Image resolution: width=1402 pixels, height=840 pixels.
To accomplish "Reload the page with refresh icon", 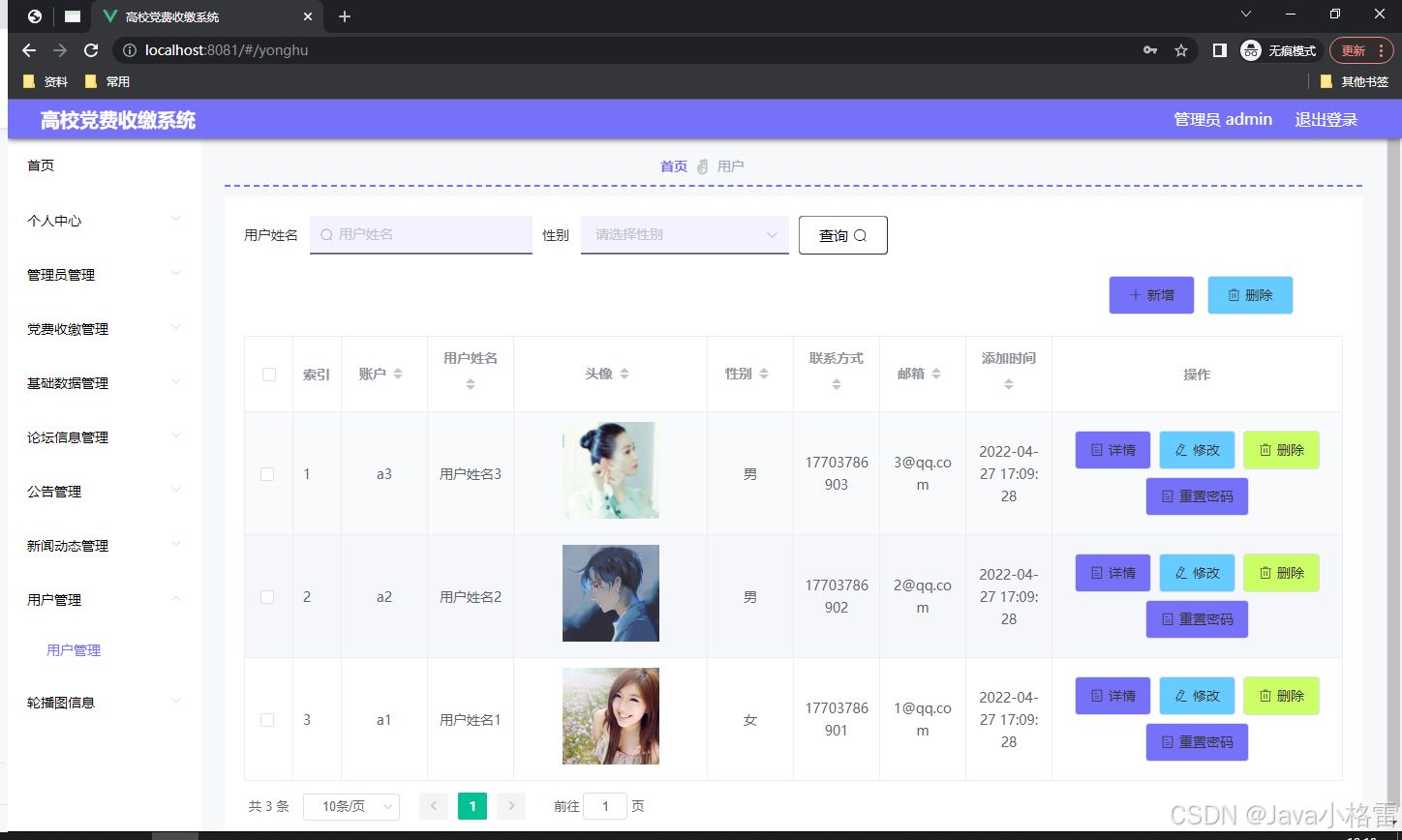I will (x=91, y=50).
